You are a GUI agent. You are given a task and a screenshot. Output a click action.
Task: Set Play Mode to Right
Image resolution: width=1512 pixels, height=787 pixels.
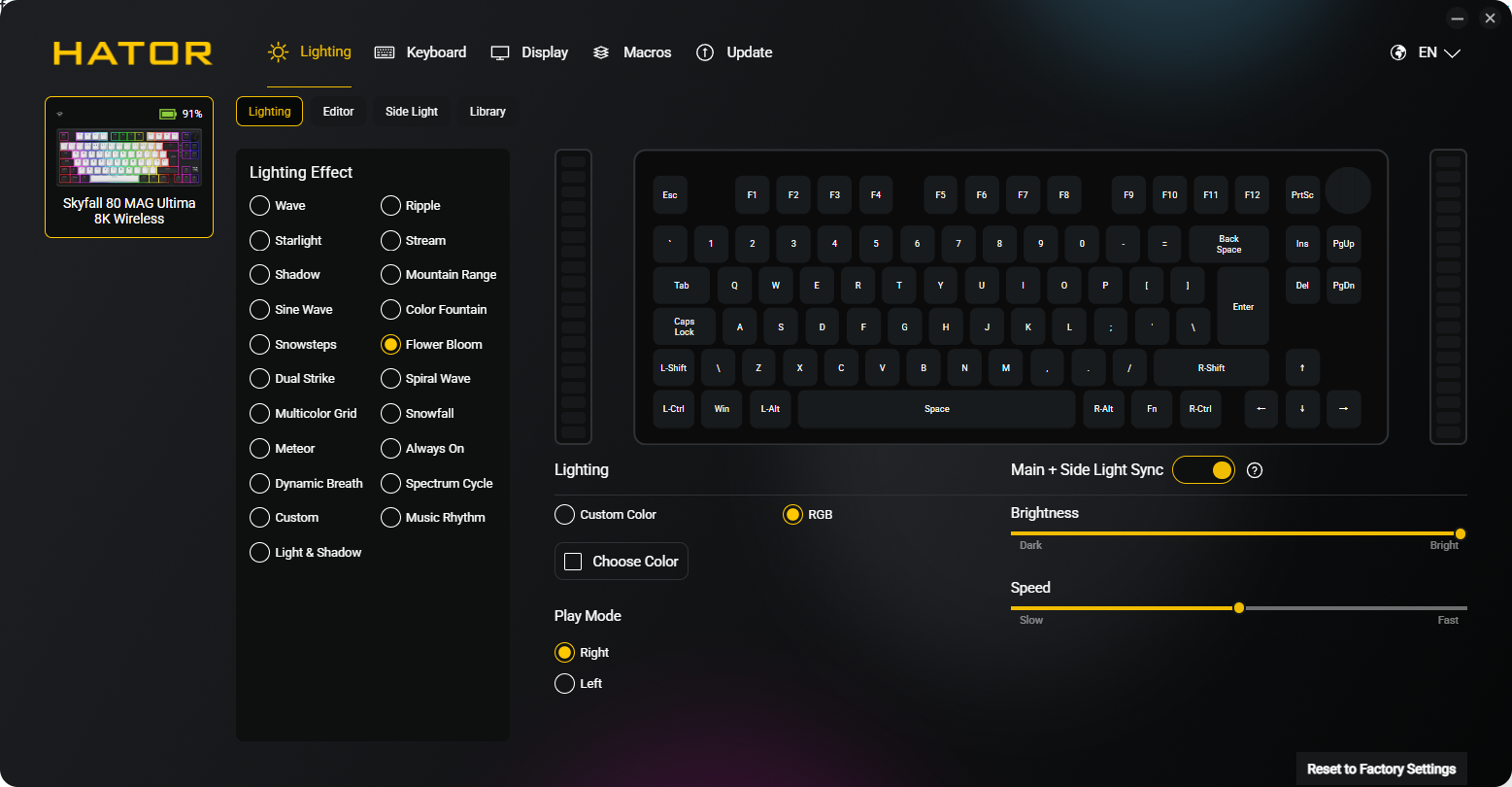tap(582, 653)
